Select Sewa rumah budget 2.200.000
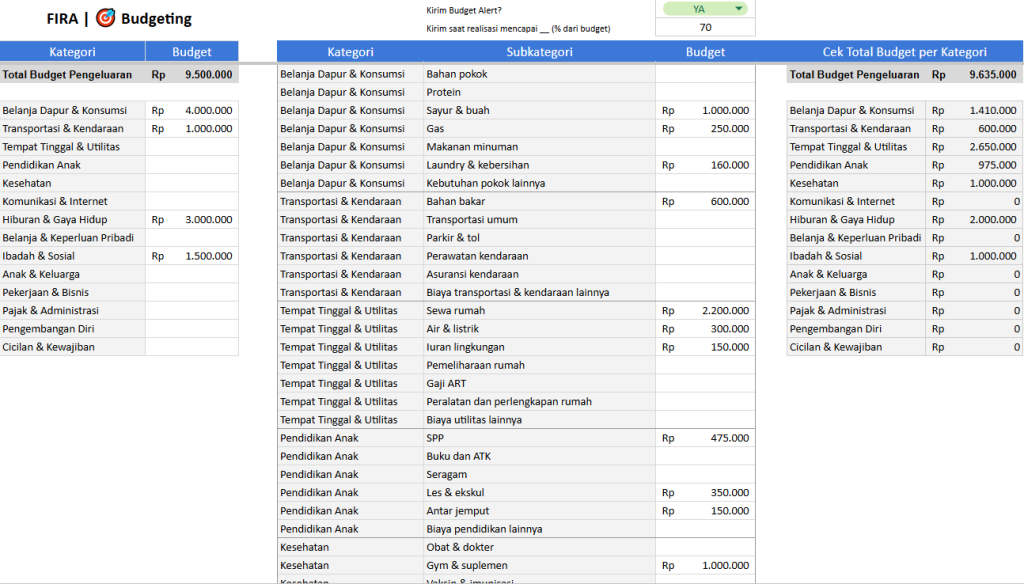This screenshot has height=584, width=1024. (705, 310)
